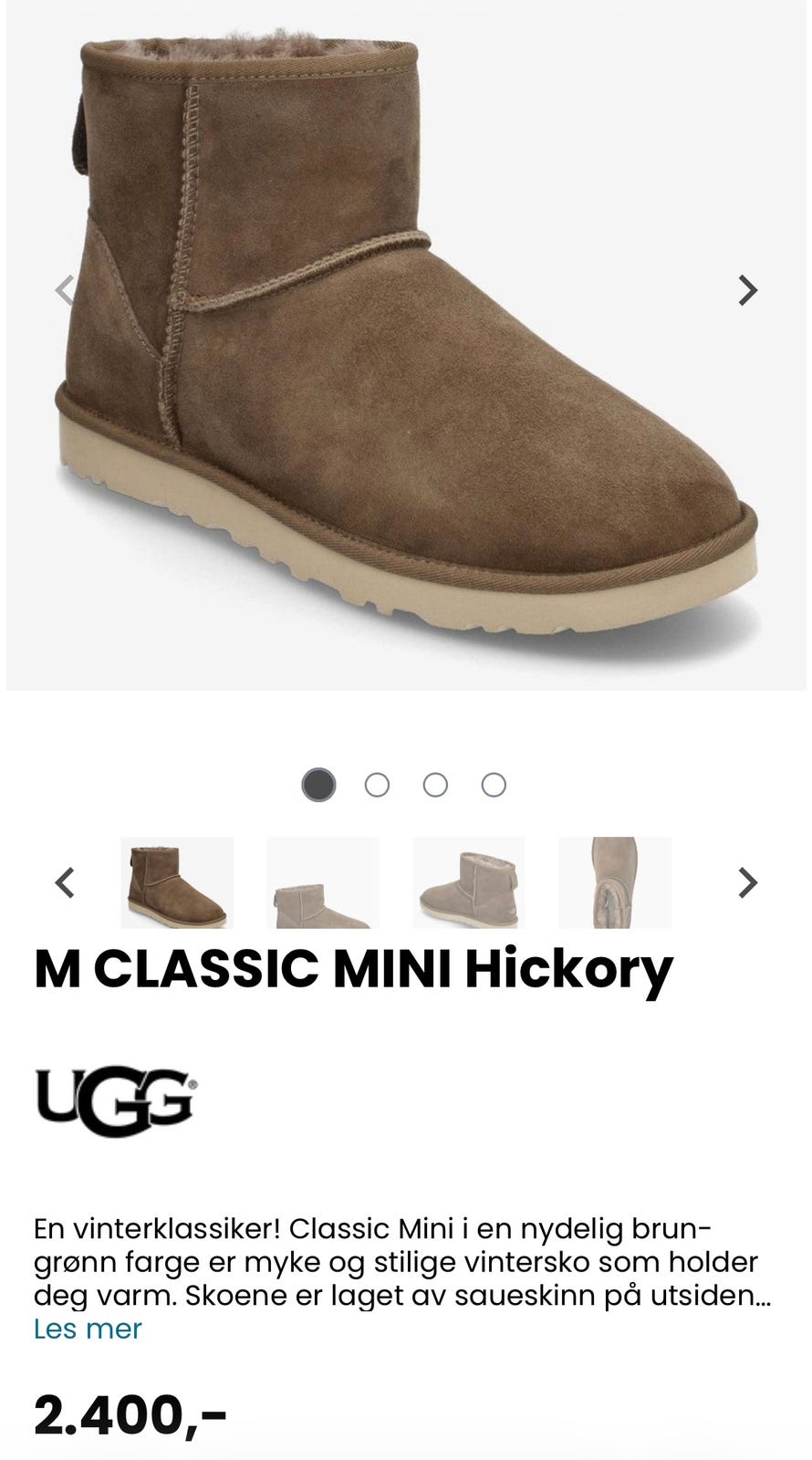
Task: Select the fourth carousel indicator dot
Action: tap(494, 785)
